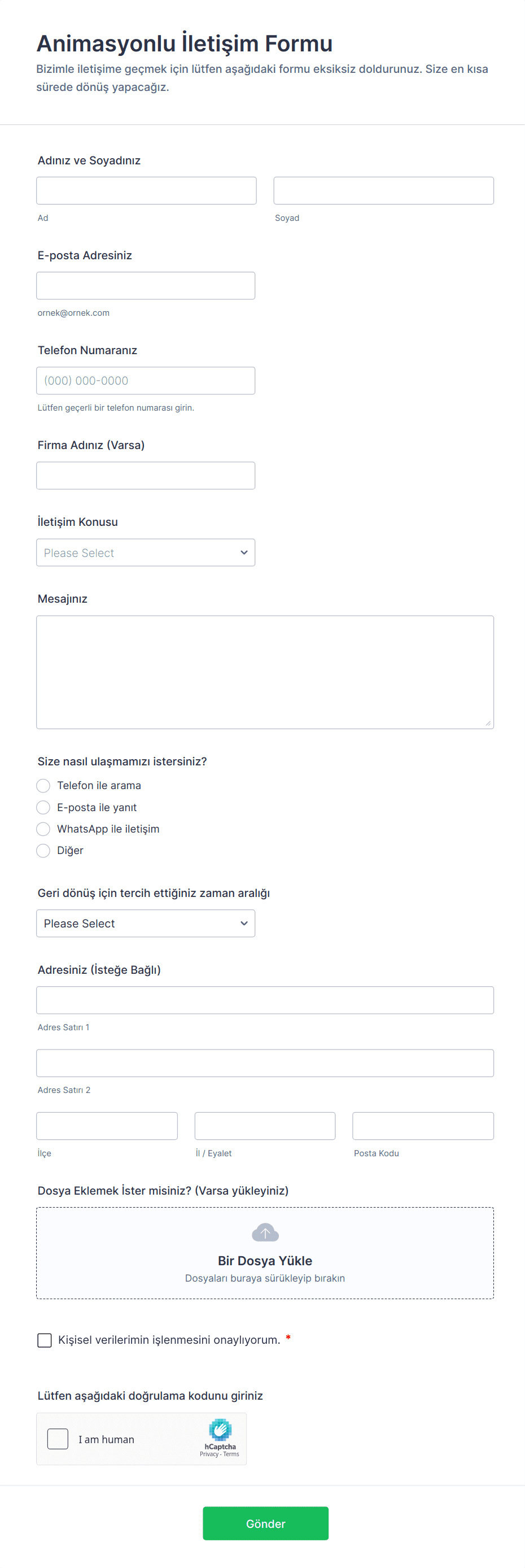525x1568 pixels.
Task: Click the Posta Kodu input field
Action: (x=423, y=1126)
